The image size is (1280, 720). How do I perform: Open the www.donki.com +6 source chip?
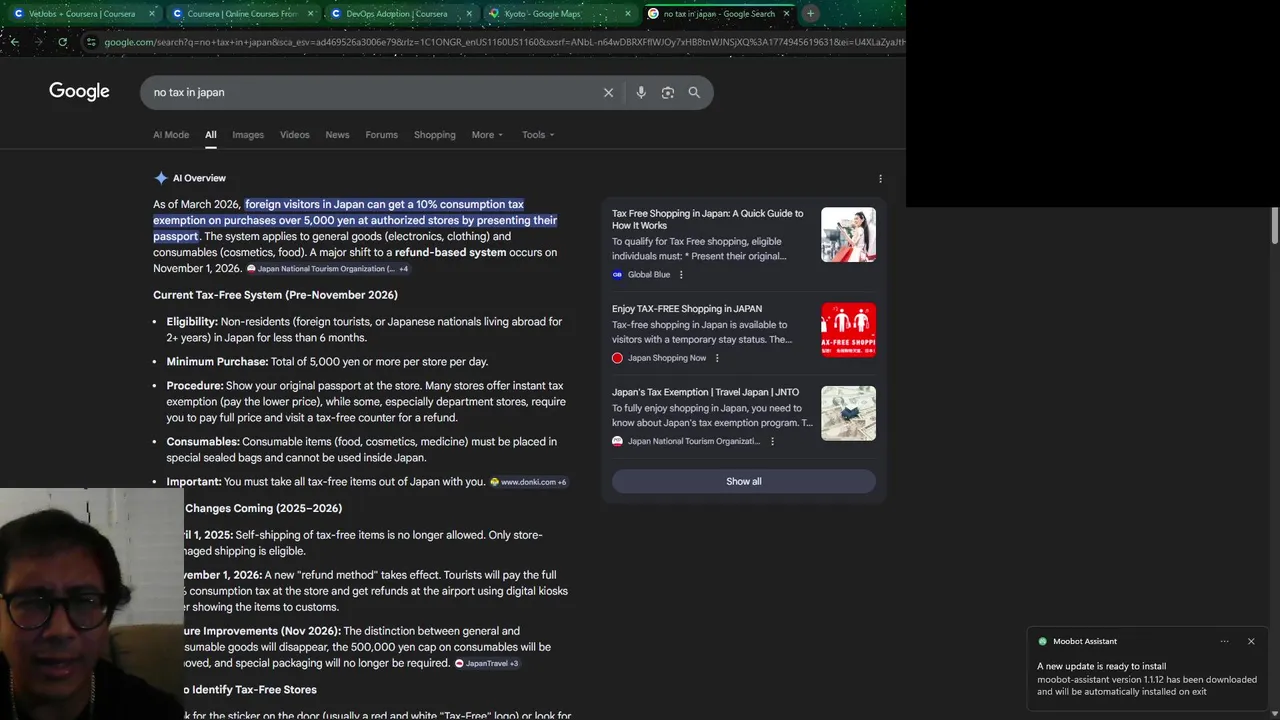click(x=528, y=482)
